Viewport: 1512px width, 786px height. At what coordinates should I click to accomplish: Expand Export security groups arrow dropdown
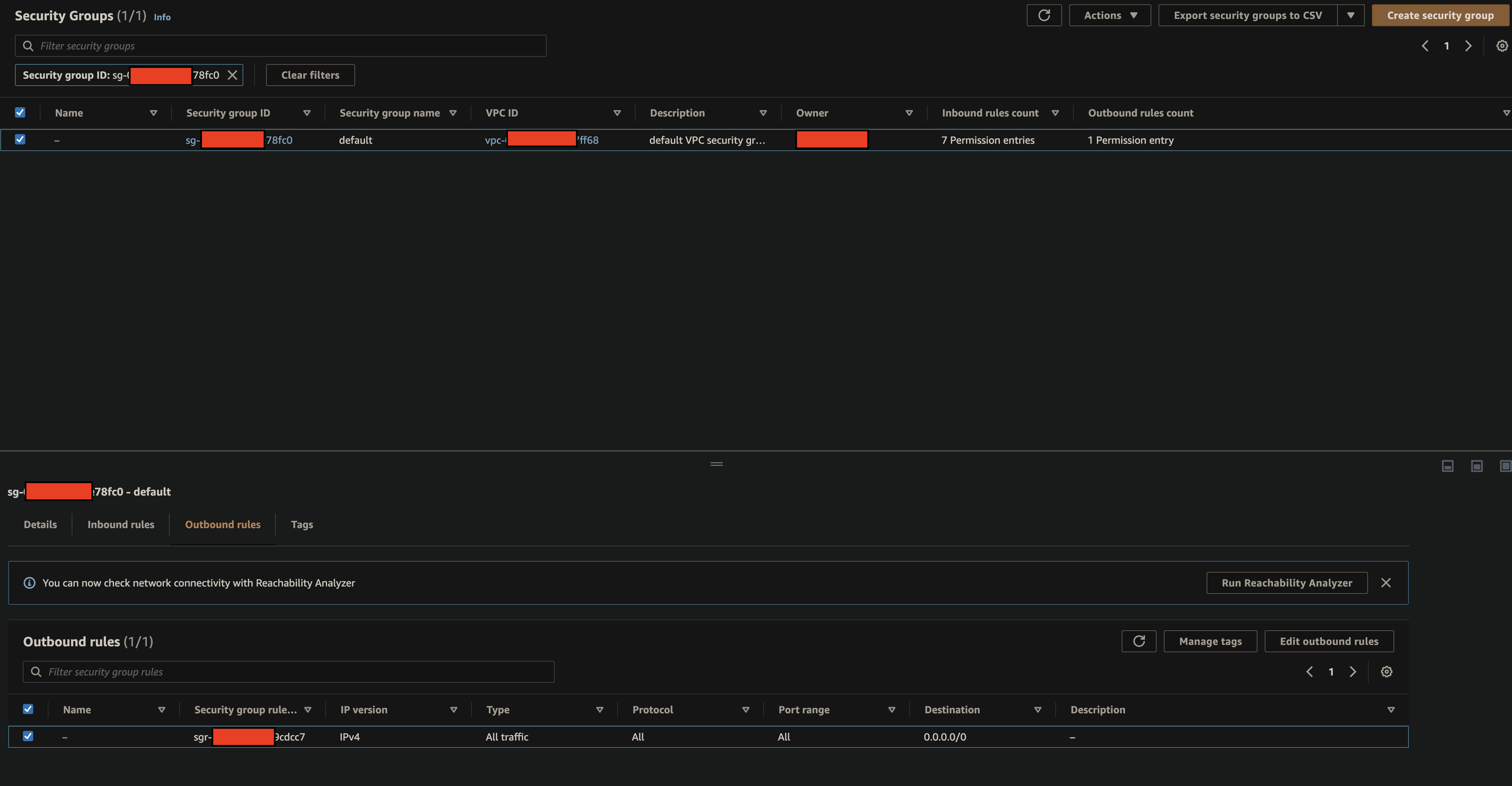pos(1351,15)
